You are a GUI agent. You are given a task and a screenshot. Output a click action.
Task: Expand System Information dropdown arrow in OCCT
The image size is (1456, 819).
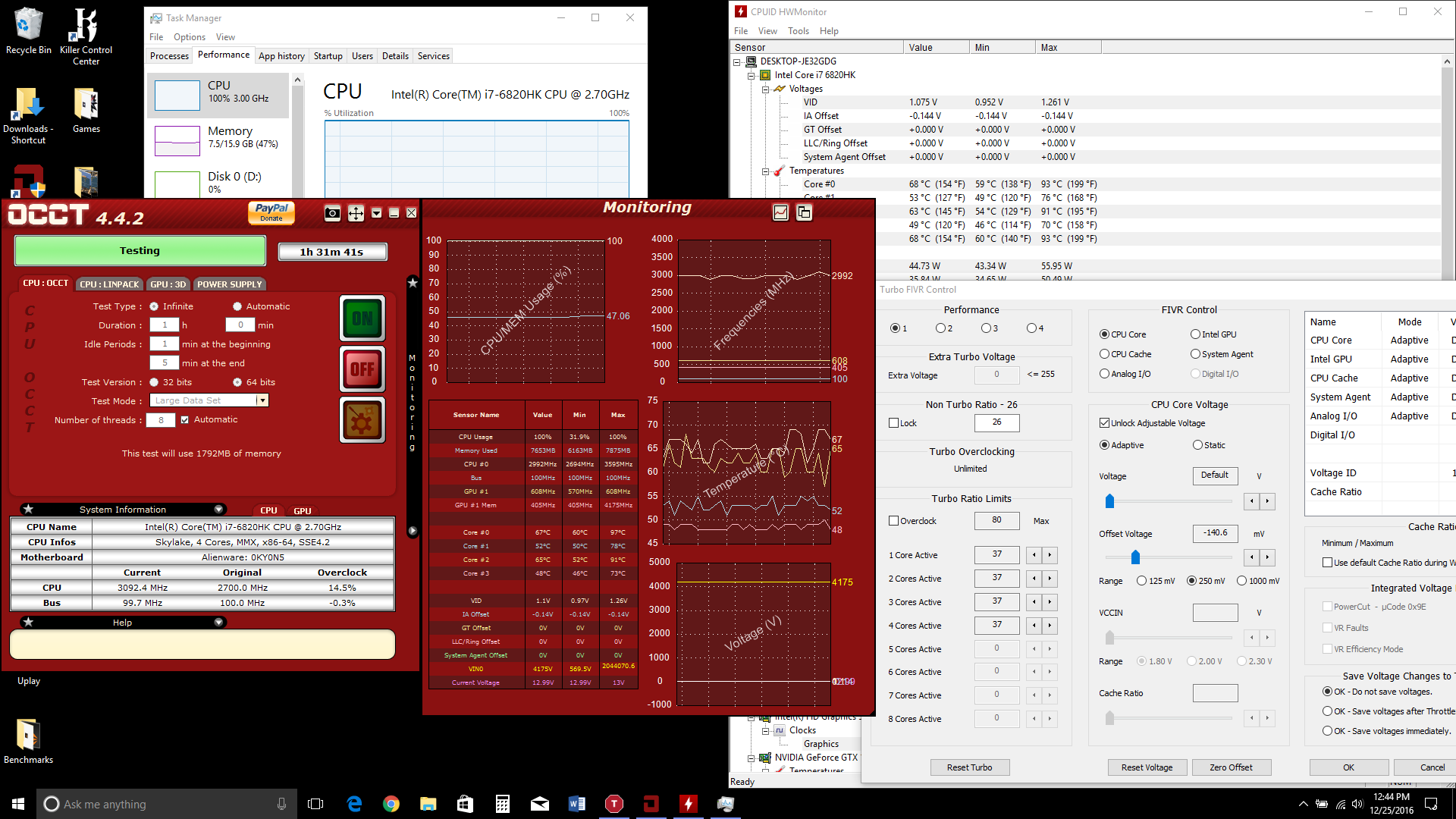click(x=218, y=509)
